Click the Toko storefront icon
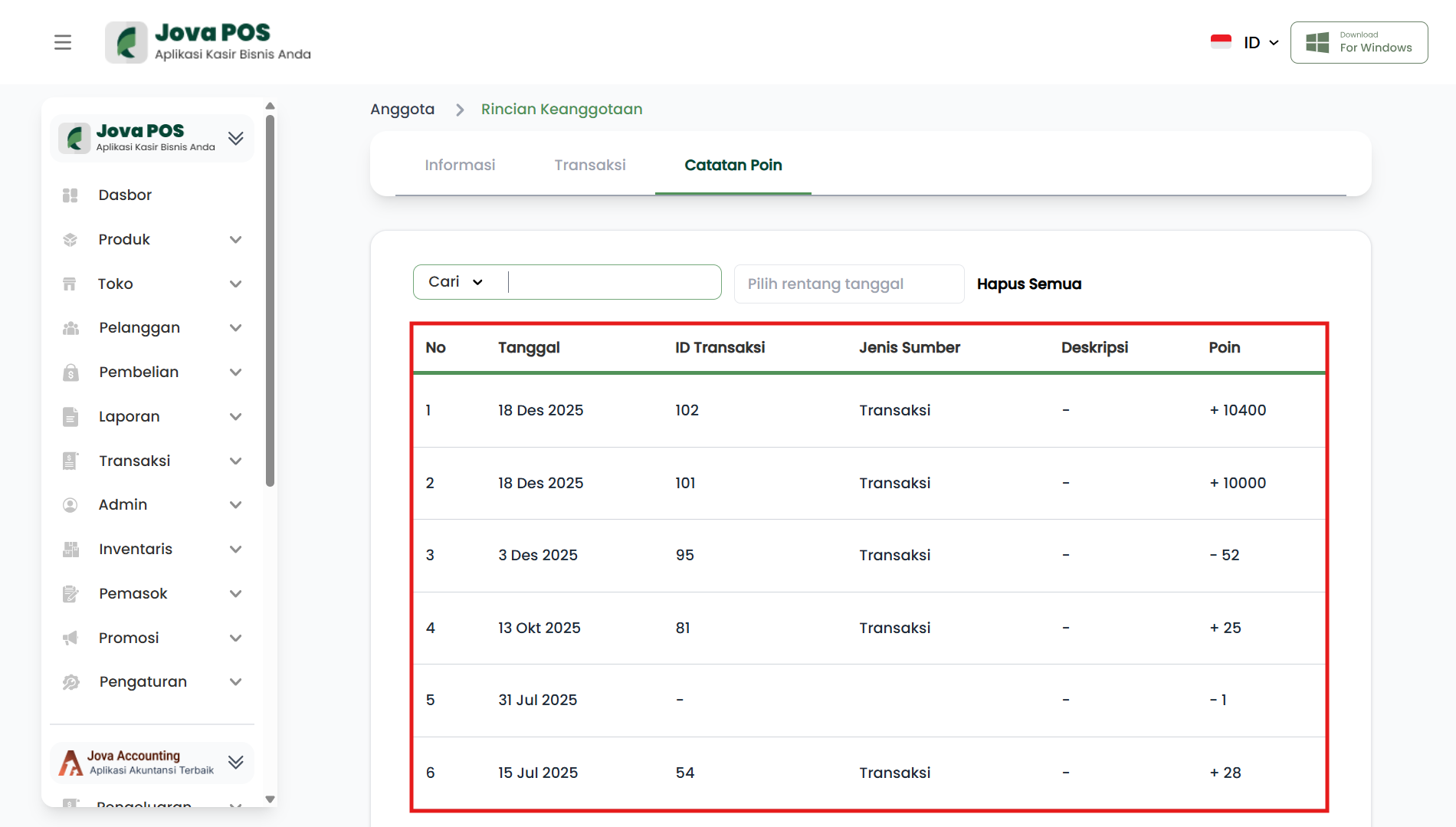 point(70,284)
